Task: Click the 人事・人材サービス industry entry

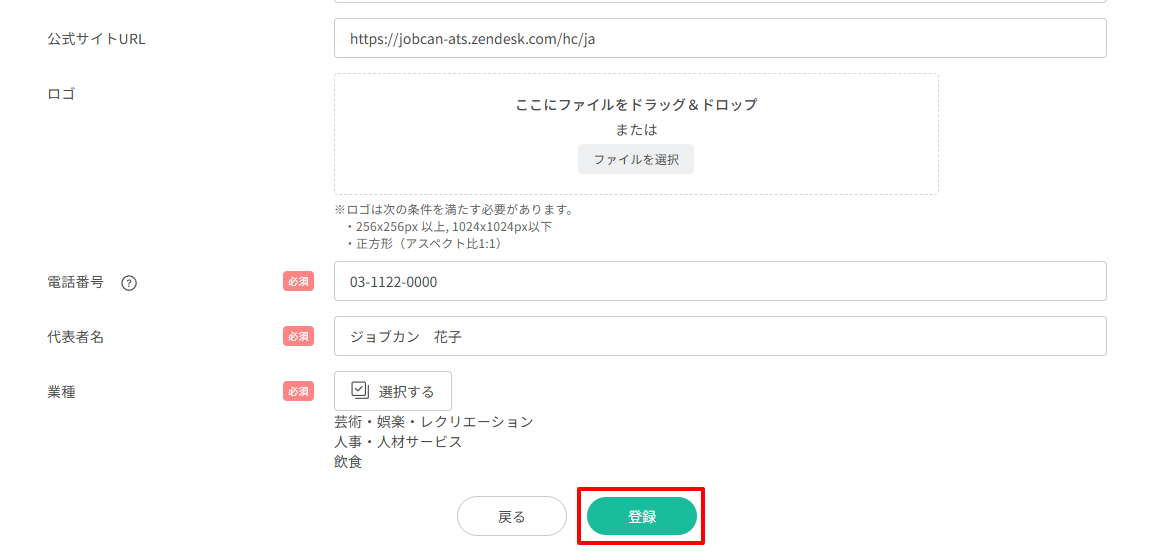Action: [398, 442]
